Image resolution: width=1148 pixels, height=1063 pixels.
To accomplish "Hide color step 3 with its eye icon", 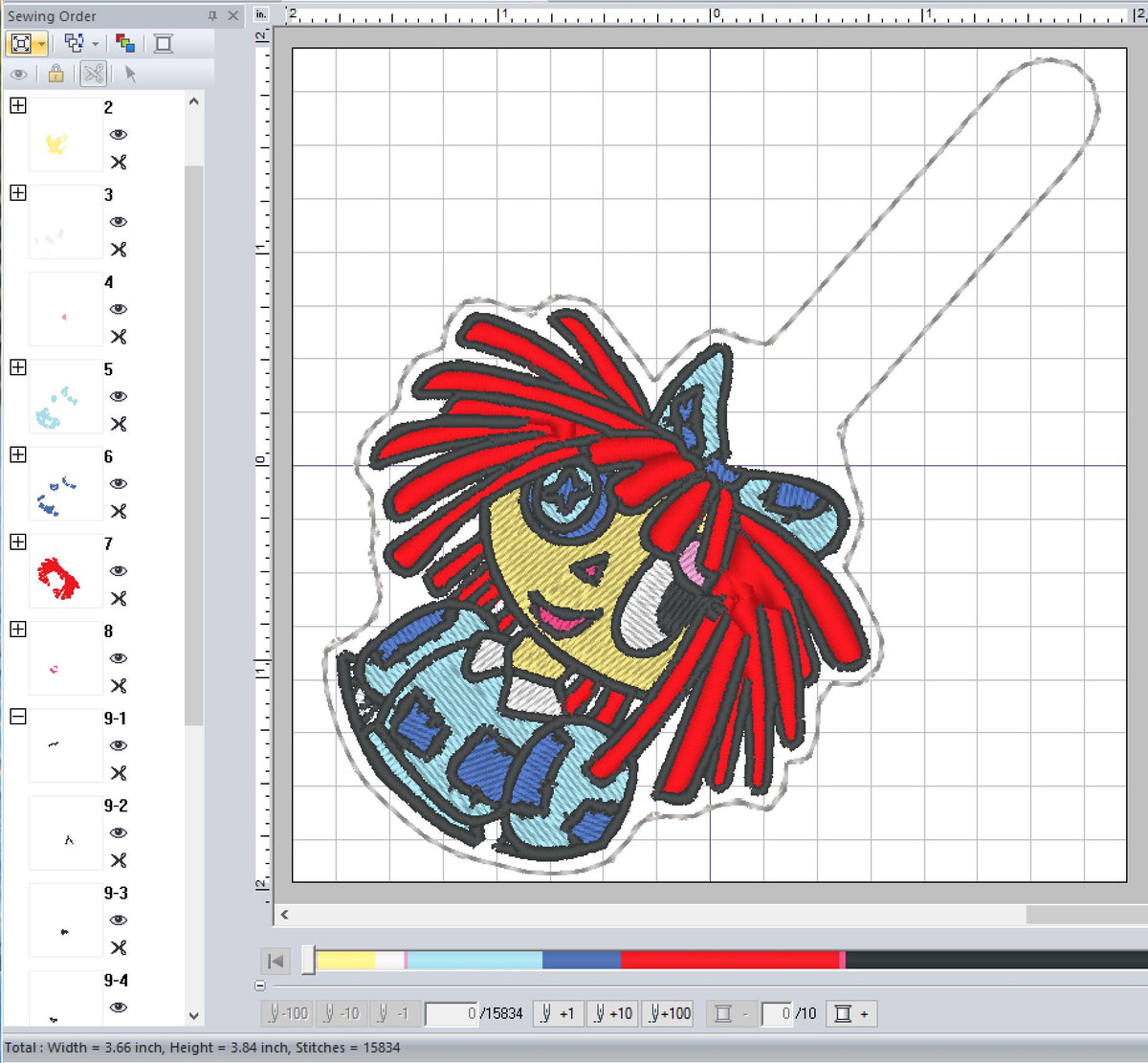I will 119,222.
